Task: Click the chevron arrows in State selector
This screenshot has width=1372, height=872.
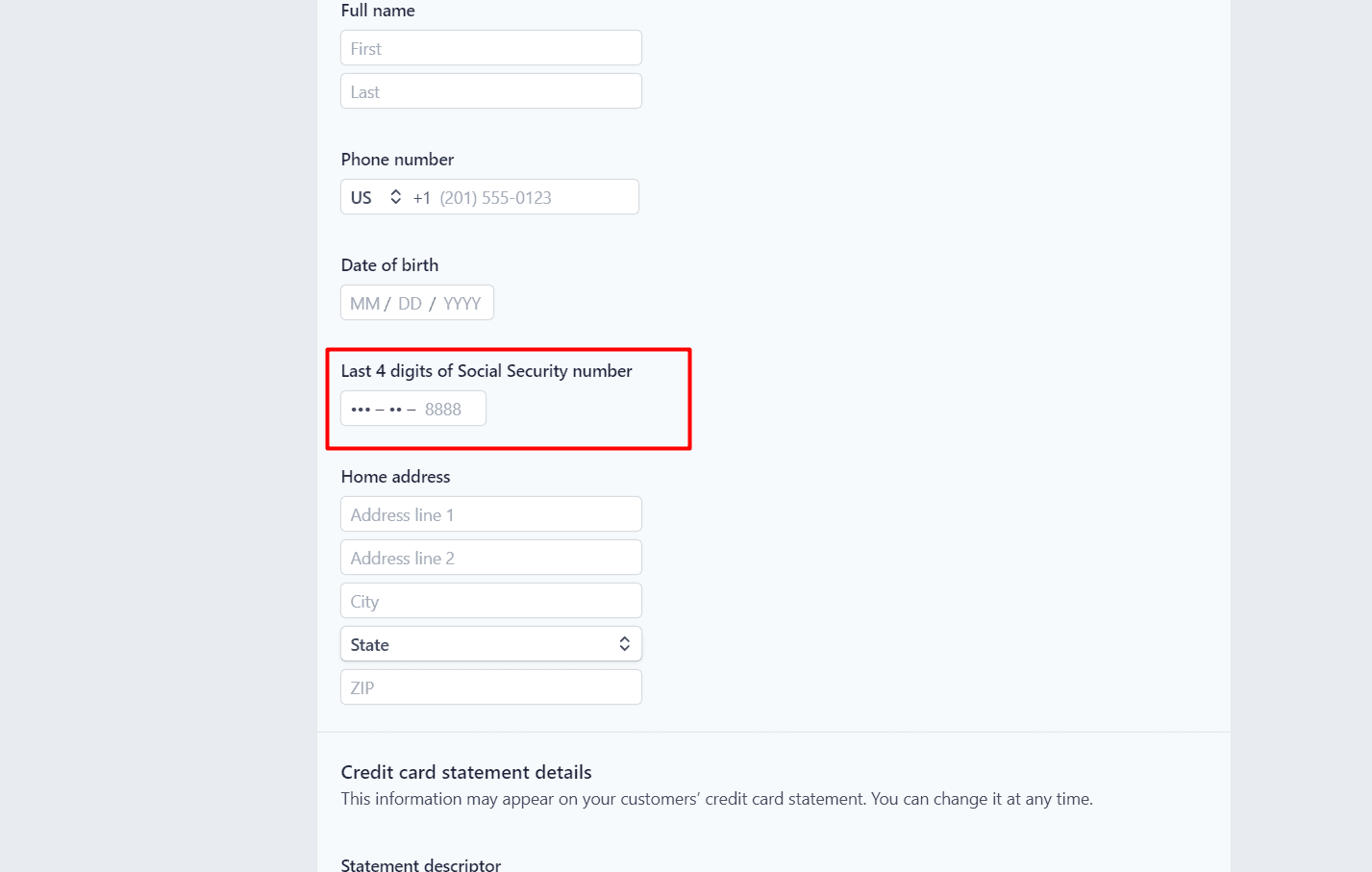Action: pyautogui.click(x=625, y=644)
